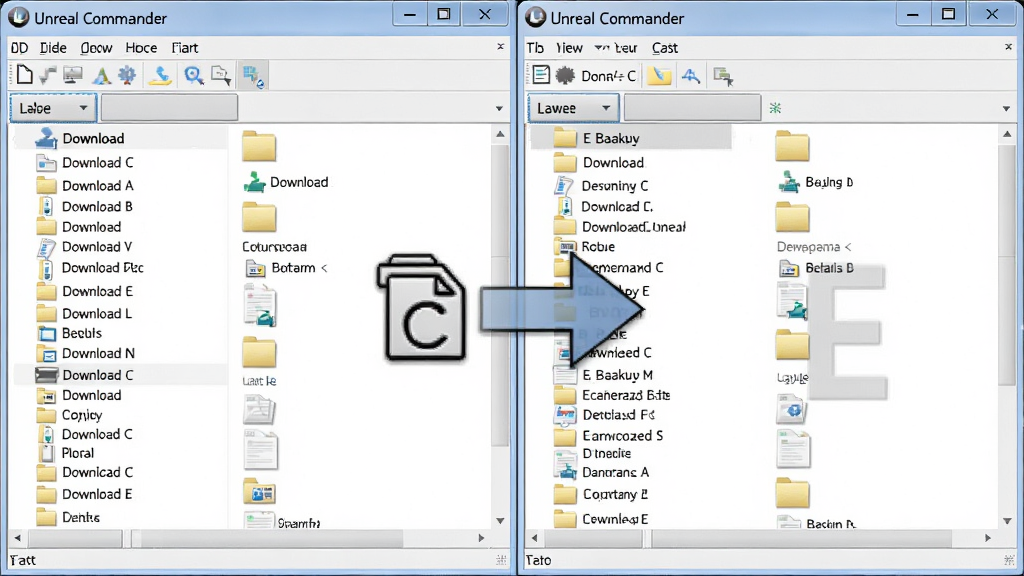
Task: Open the Cast menu in right window
Action: click(665, 48)
